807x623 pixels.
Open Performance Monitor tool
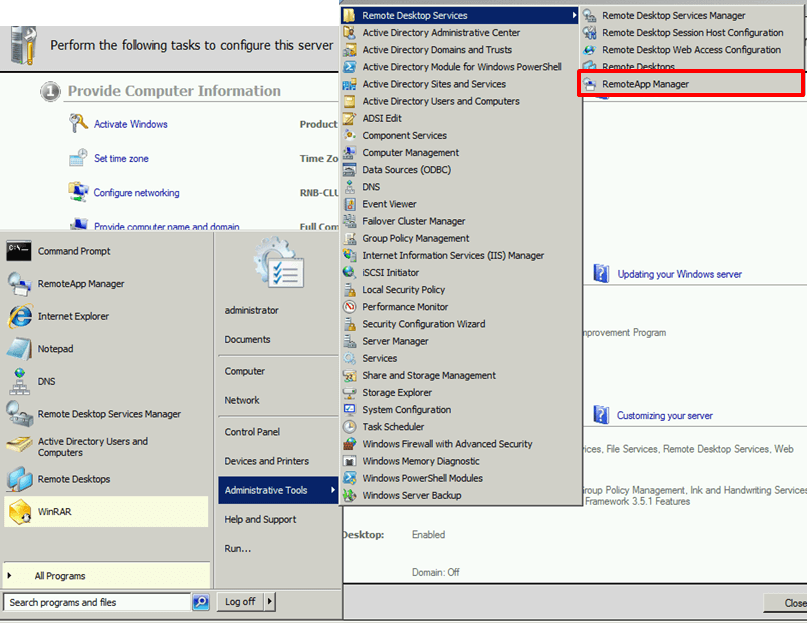click(404, 307)
